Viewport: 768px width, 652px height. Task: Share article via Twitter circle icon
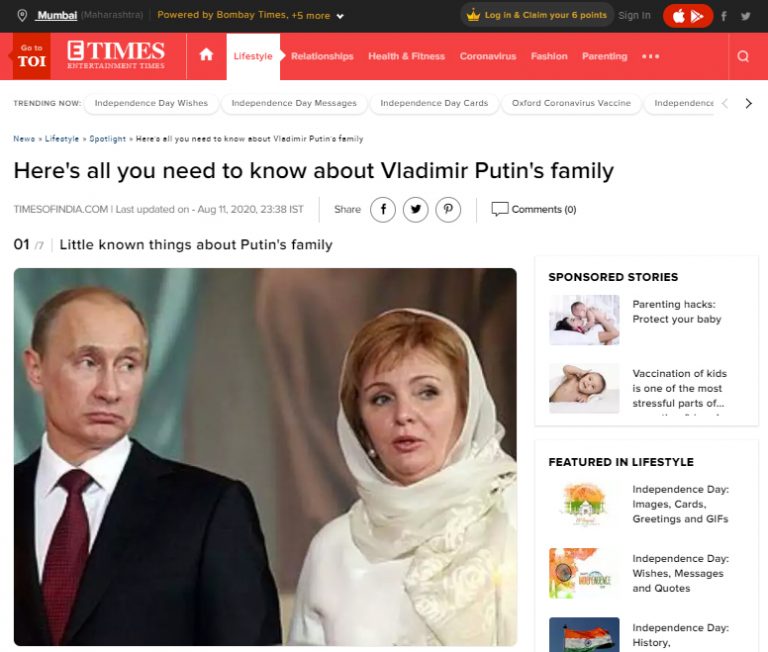click(x=416, y=210)
